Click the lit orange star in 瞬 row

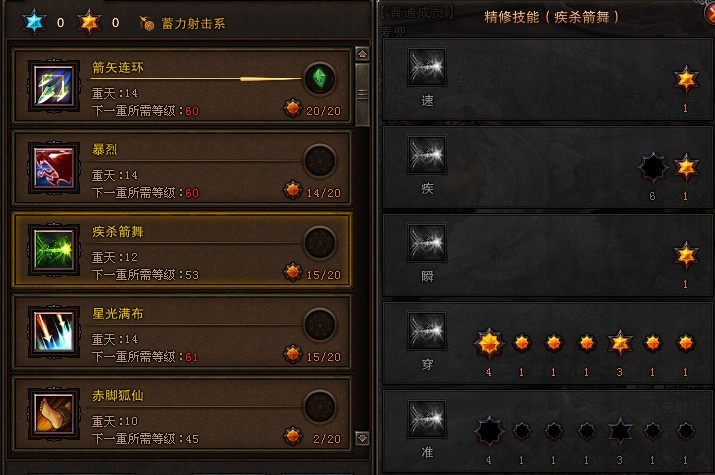[685, 255]
